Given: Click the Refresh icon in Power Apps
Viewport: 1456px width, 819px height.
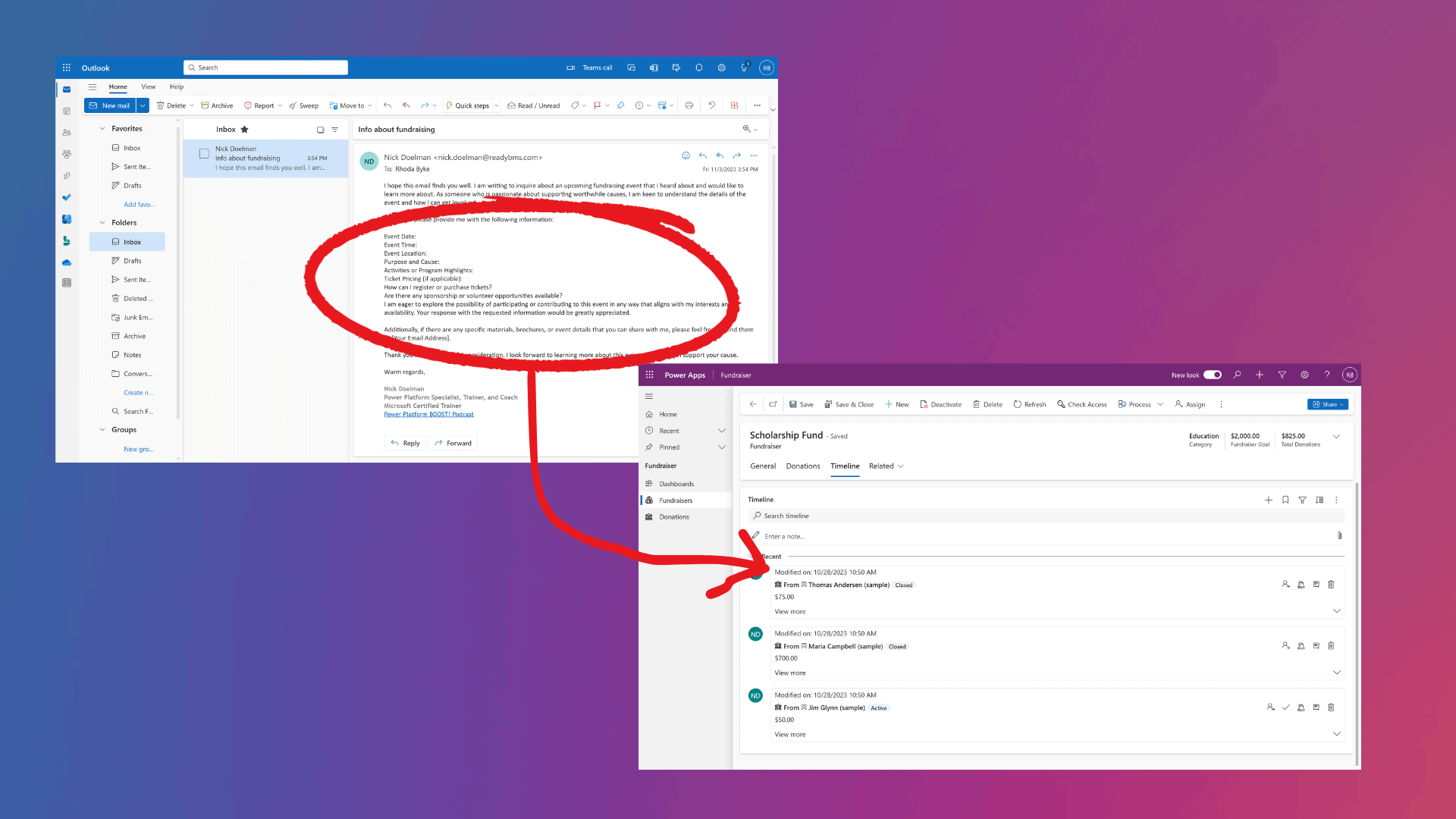Looking at the screenshot, I should pos(1018,404).
